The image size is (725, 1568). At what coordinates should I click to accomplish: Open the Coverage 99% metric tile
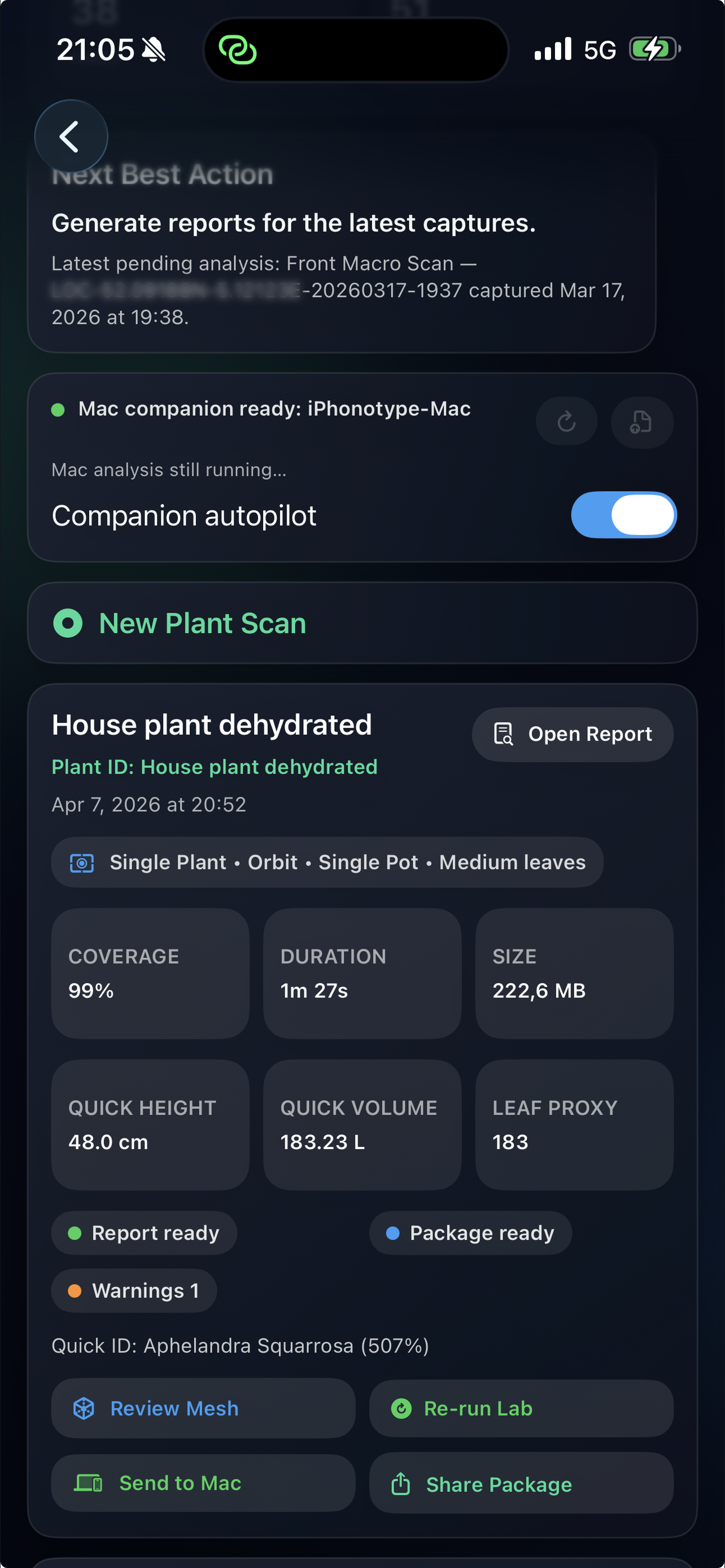pos(150,973)
